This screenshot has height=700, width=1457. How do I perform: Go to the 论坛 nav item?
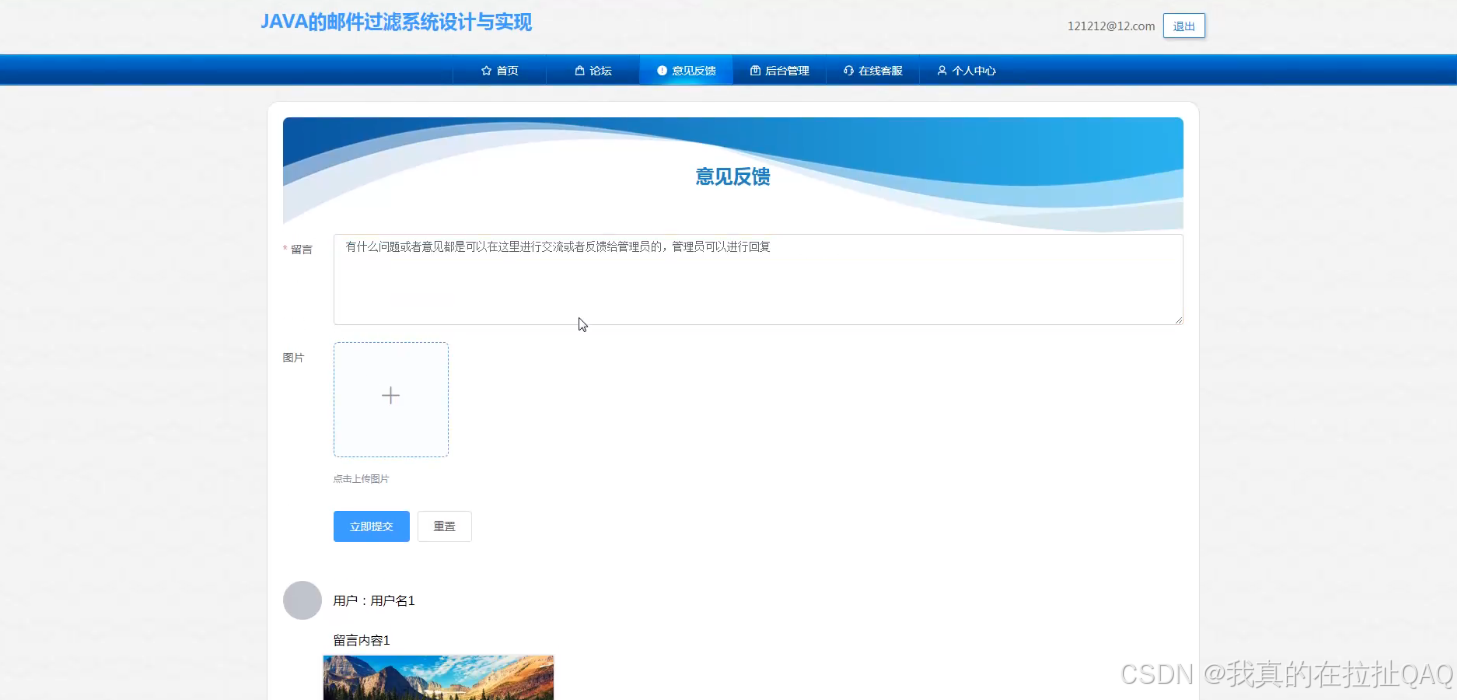tap(593, 71)
